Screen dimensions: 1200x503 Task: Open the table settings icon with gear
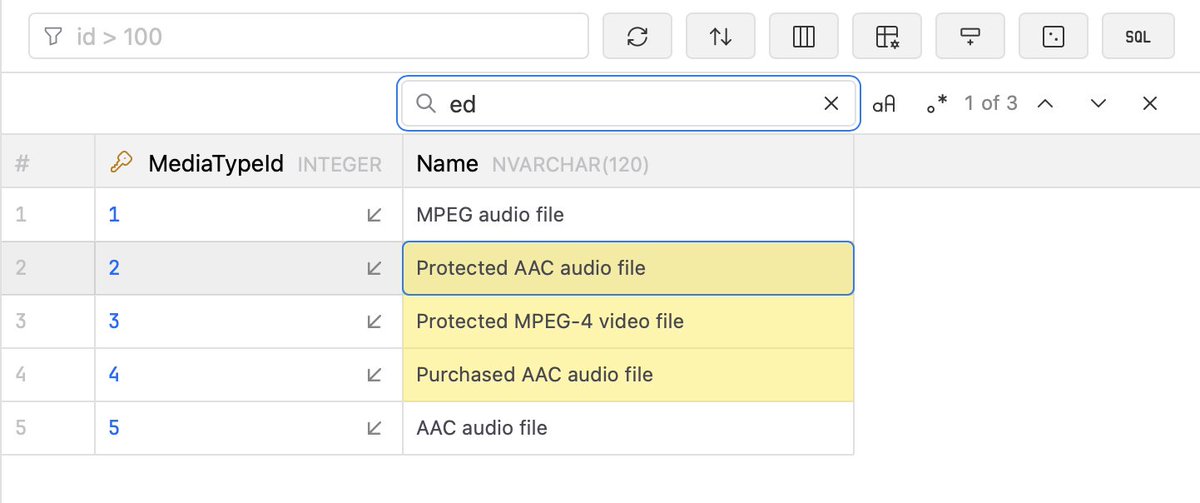[x=886, y=37]
